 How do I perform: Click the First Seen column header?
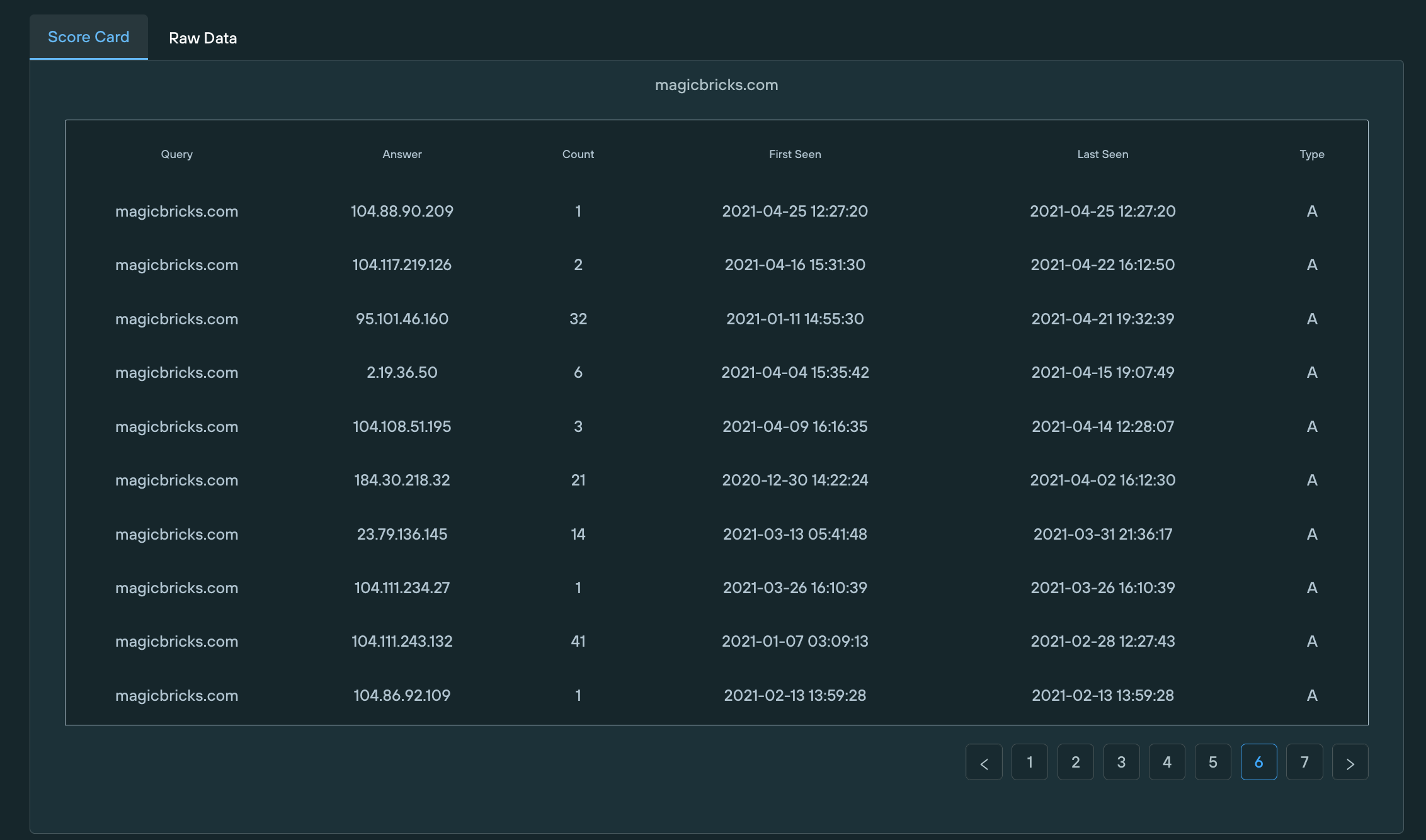[795, 154]
